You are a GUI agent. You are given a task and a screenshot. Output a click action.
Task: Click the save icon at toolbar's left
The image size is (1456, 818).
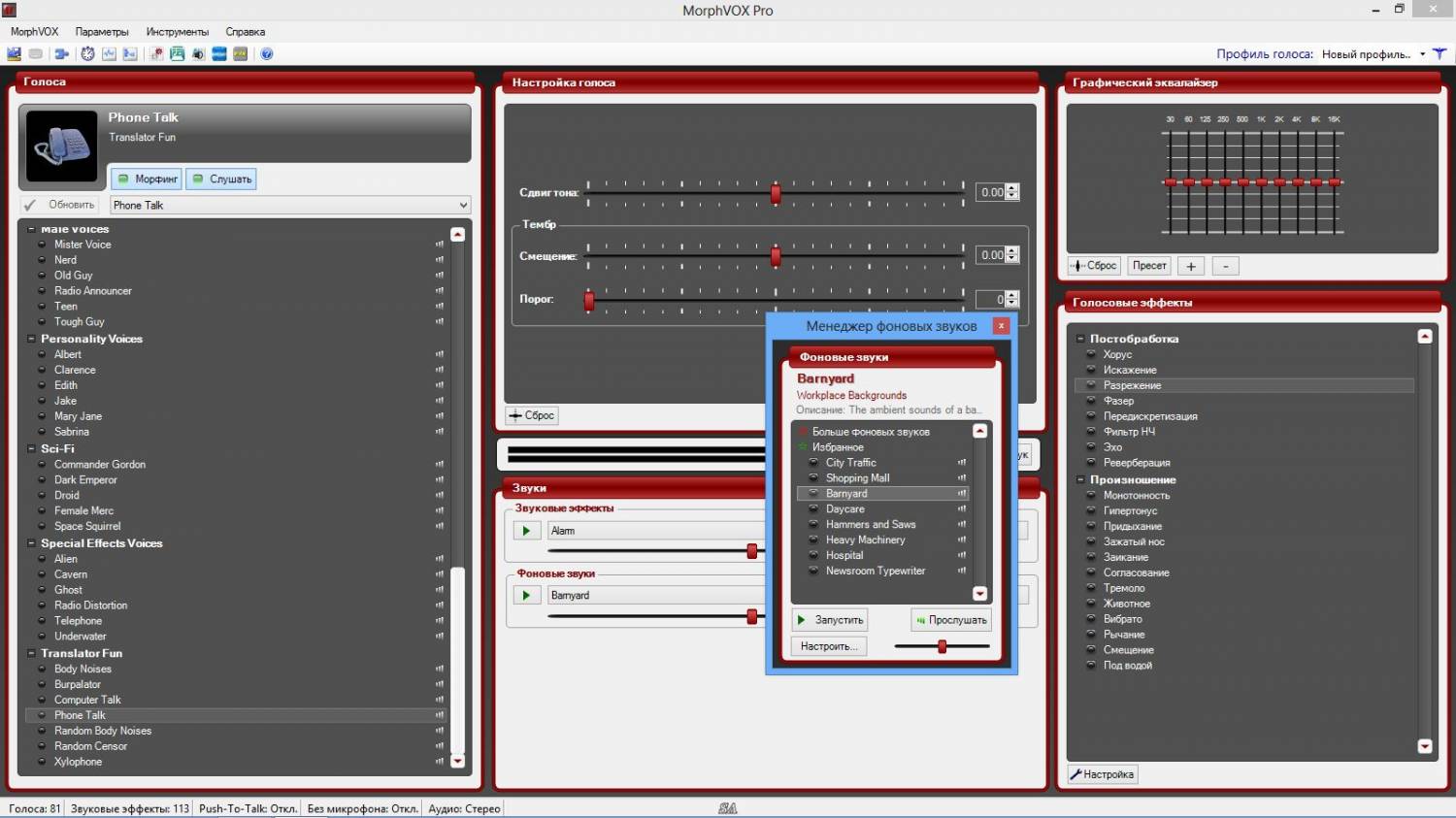click(x=15, y=54)
